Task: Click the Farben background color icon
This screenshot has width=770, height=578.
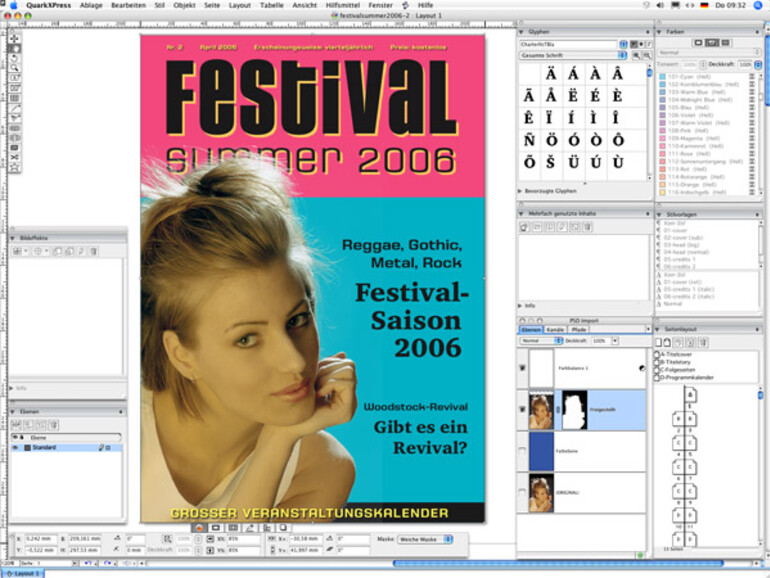Action: click(x=725, y=43)
